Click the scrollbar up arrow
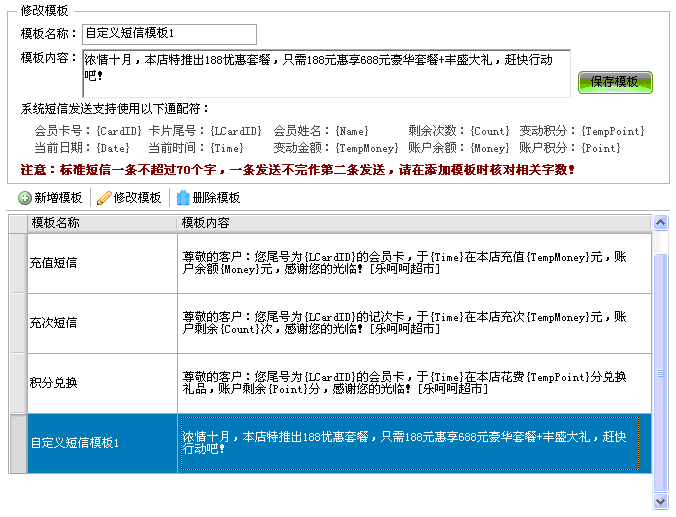Viewport: 676px width, 517px height. pos(659,223)
